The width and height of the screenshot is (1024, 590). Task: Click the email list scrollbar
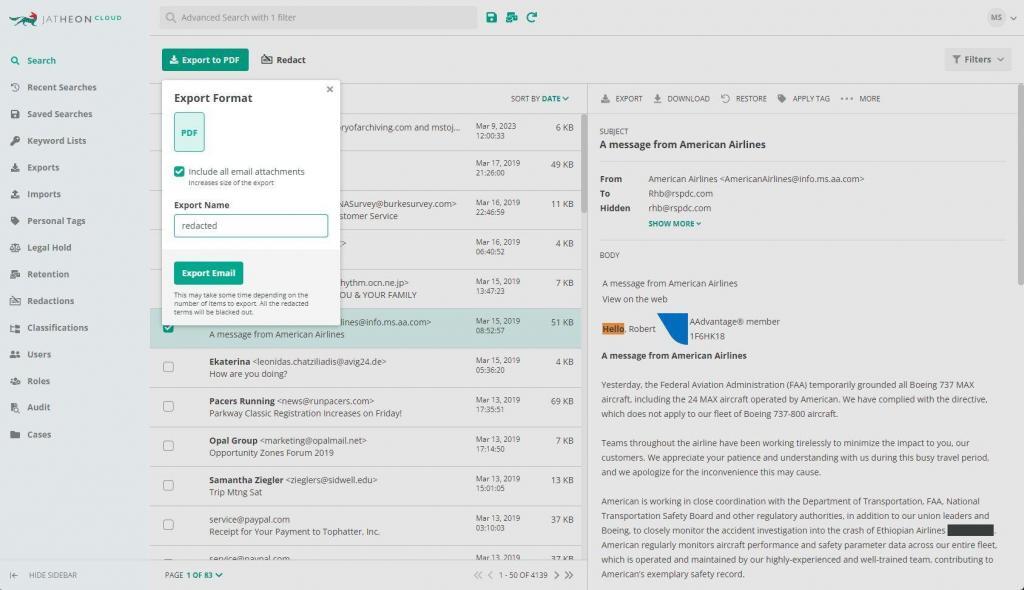point(584,163)
